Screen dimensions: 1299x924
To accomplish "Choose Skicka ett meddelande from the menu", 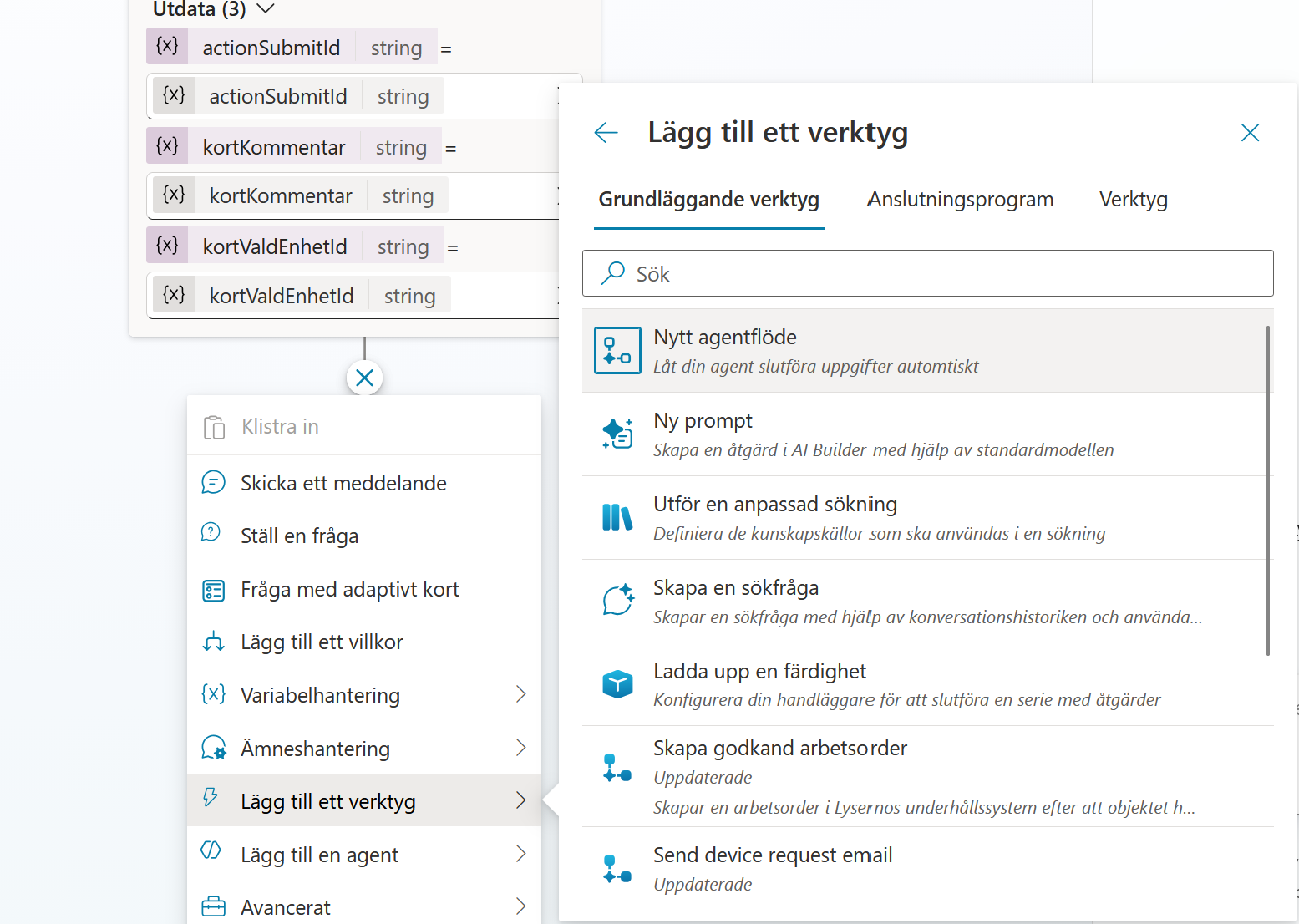I will [x=364, y=483].
